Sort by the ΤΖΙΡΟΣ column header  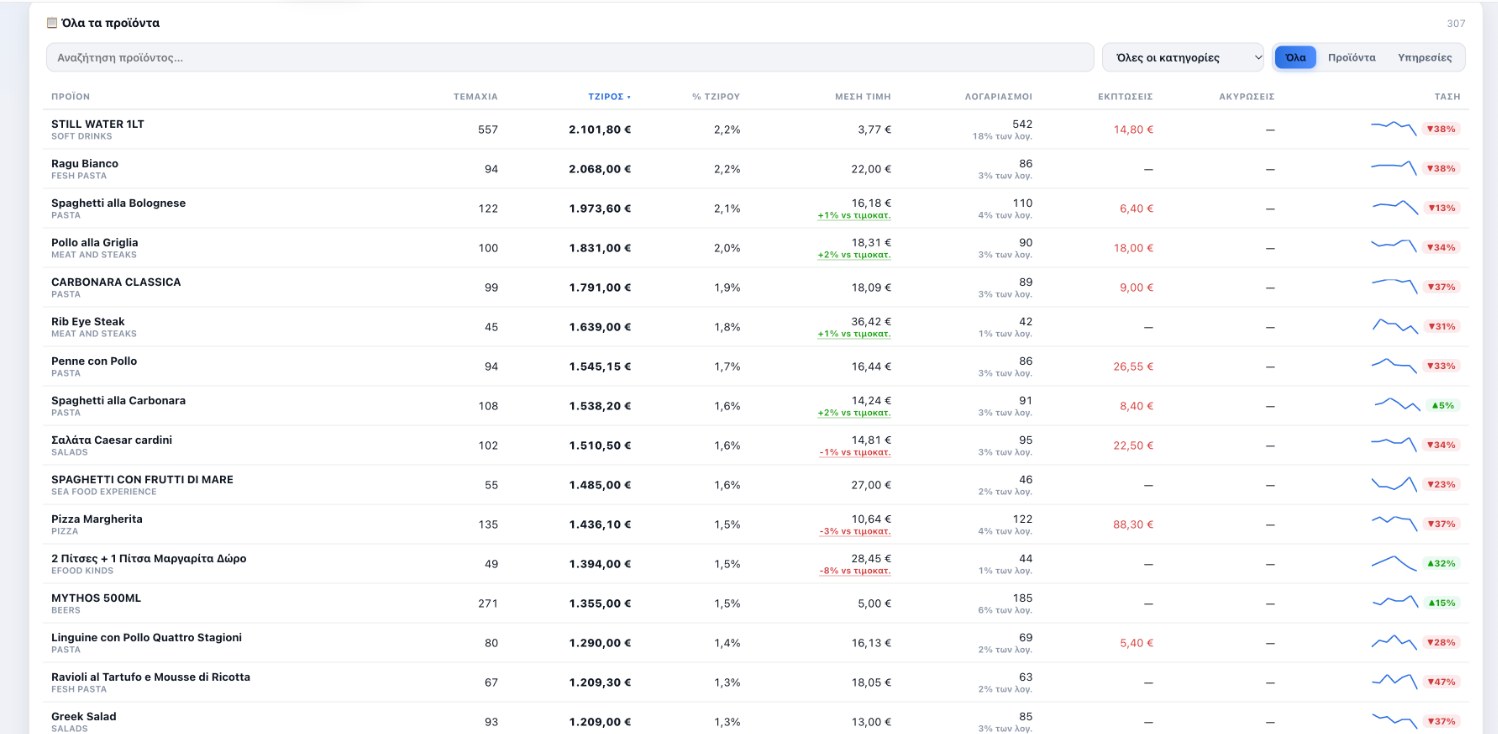point(609,97)
